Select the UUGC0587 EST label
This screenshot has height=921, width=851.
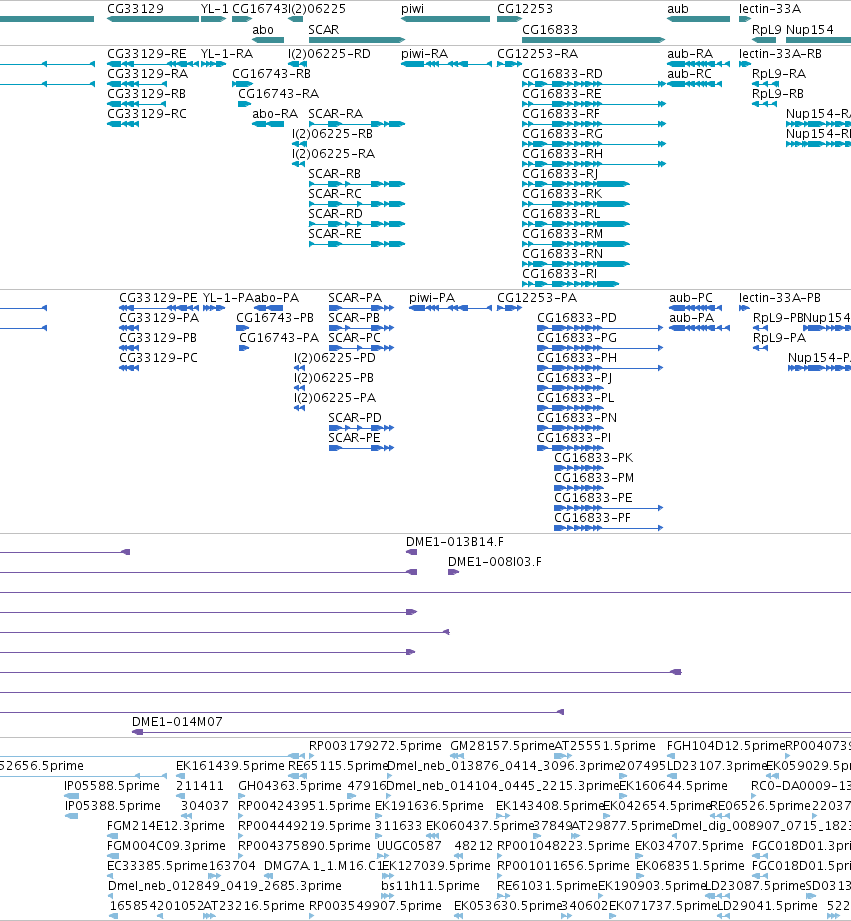click(408, 845)
